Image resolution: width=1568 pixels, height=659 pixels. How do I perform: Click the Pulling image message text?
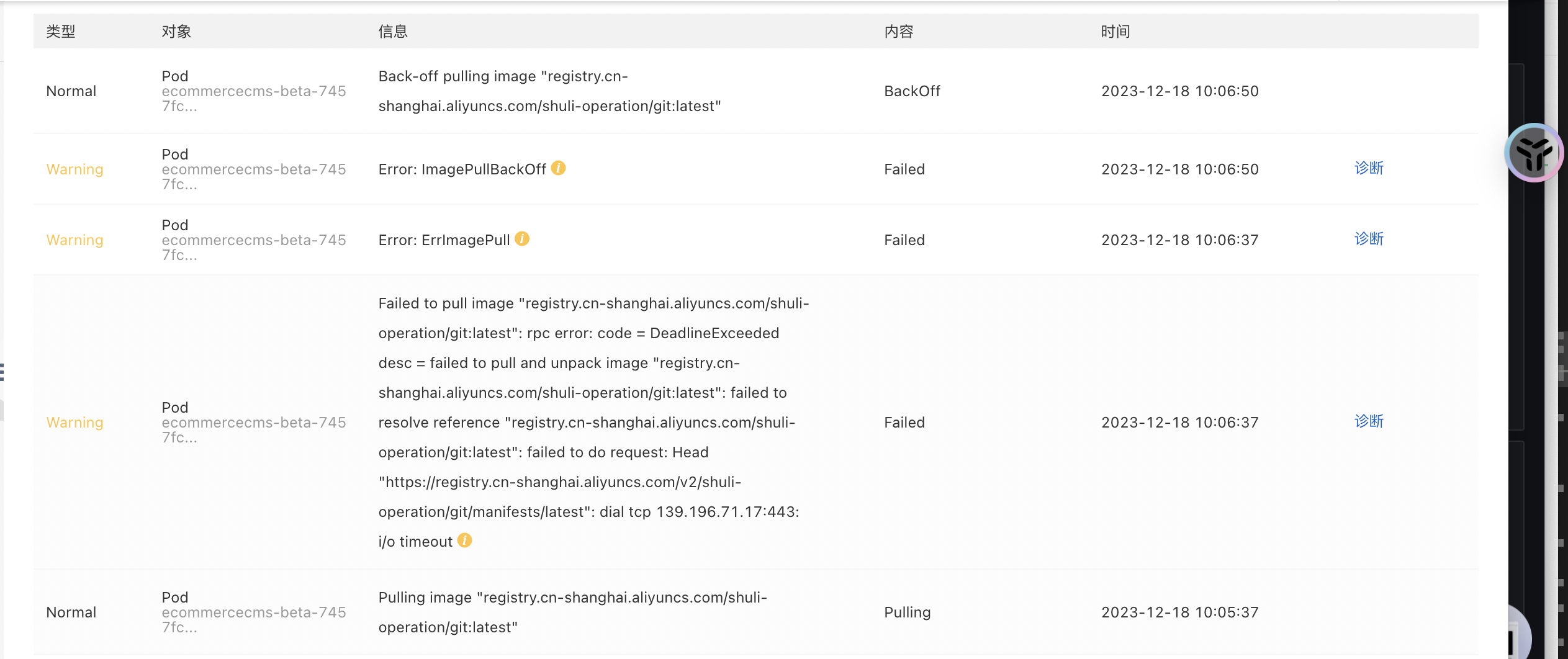click(572, 612)
